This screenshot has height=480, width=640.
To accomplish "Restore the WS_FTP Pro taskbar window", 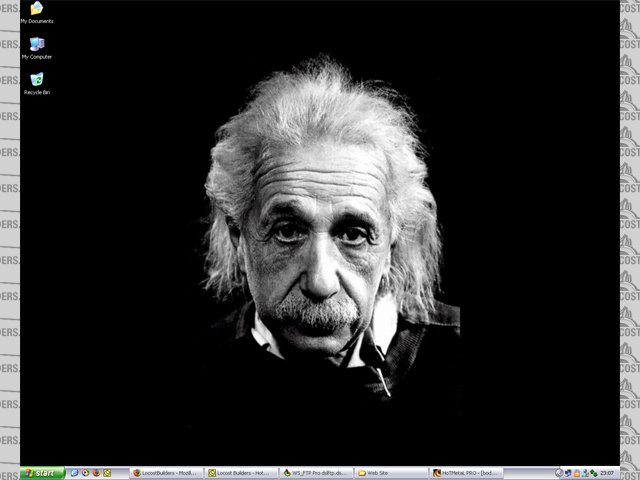I will coord(316,473).
